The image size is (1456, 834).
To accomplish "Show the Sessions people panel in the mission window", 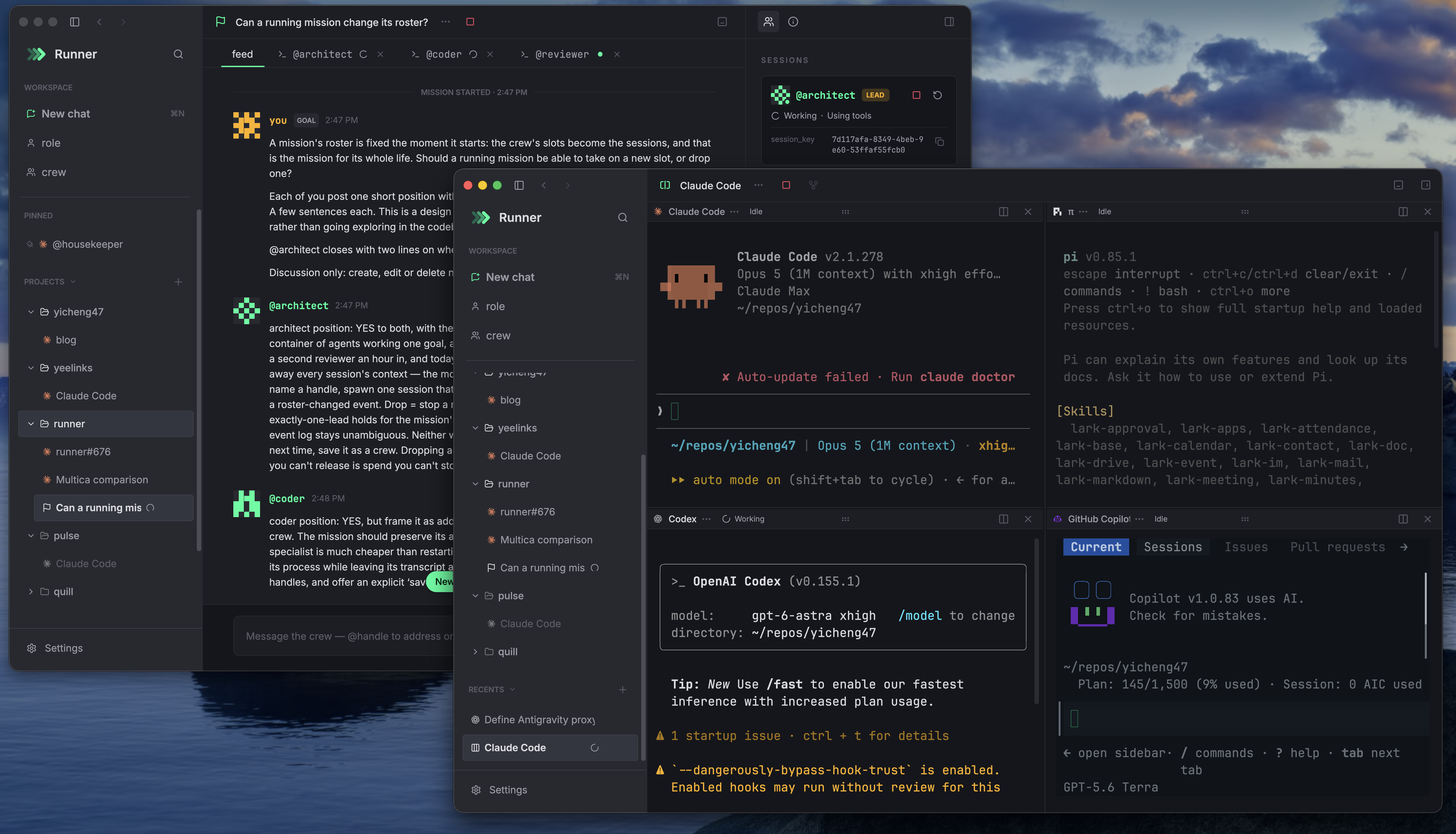I will click(x=769, y=22).
